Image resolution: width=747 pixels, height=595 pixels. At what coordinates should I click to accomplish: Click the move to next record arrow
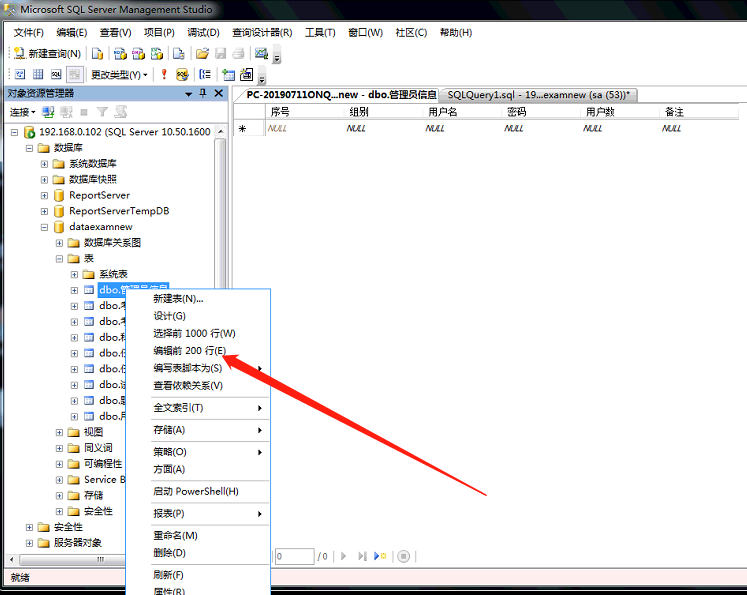(x=343, y=556)
